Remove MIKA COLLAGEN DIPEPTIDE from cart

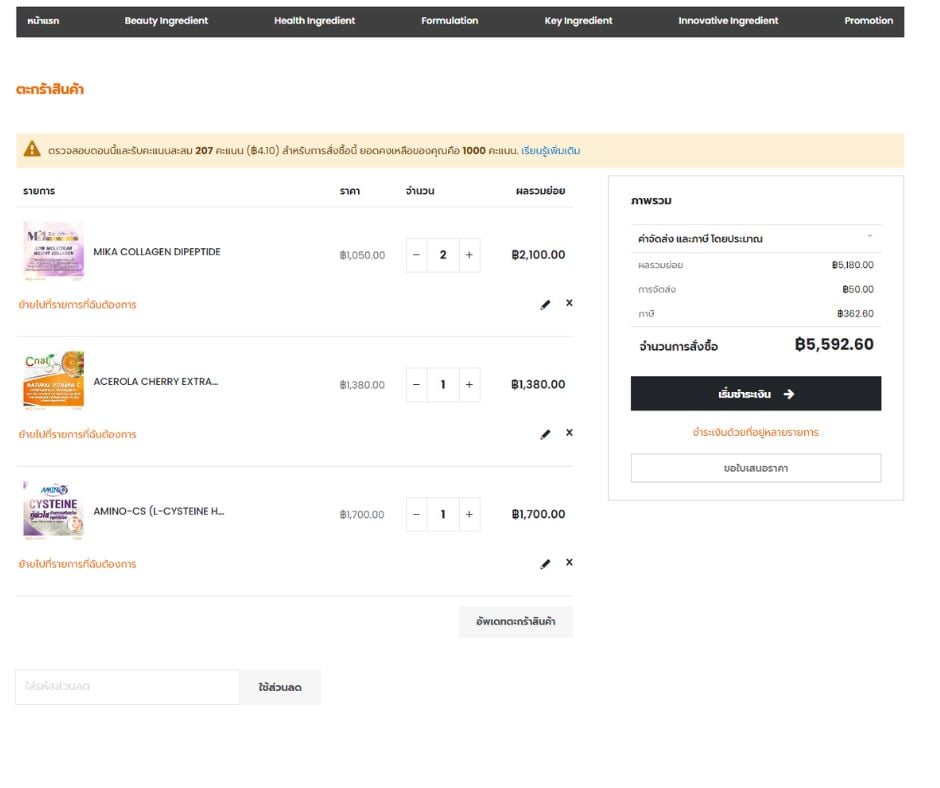pos(569,303)
